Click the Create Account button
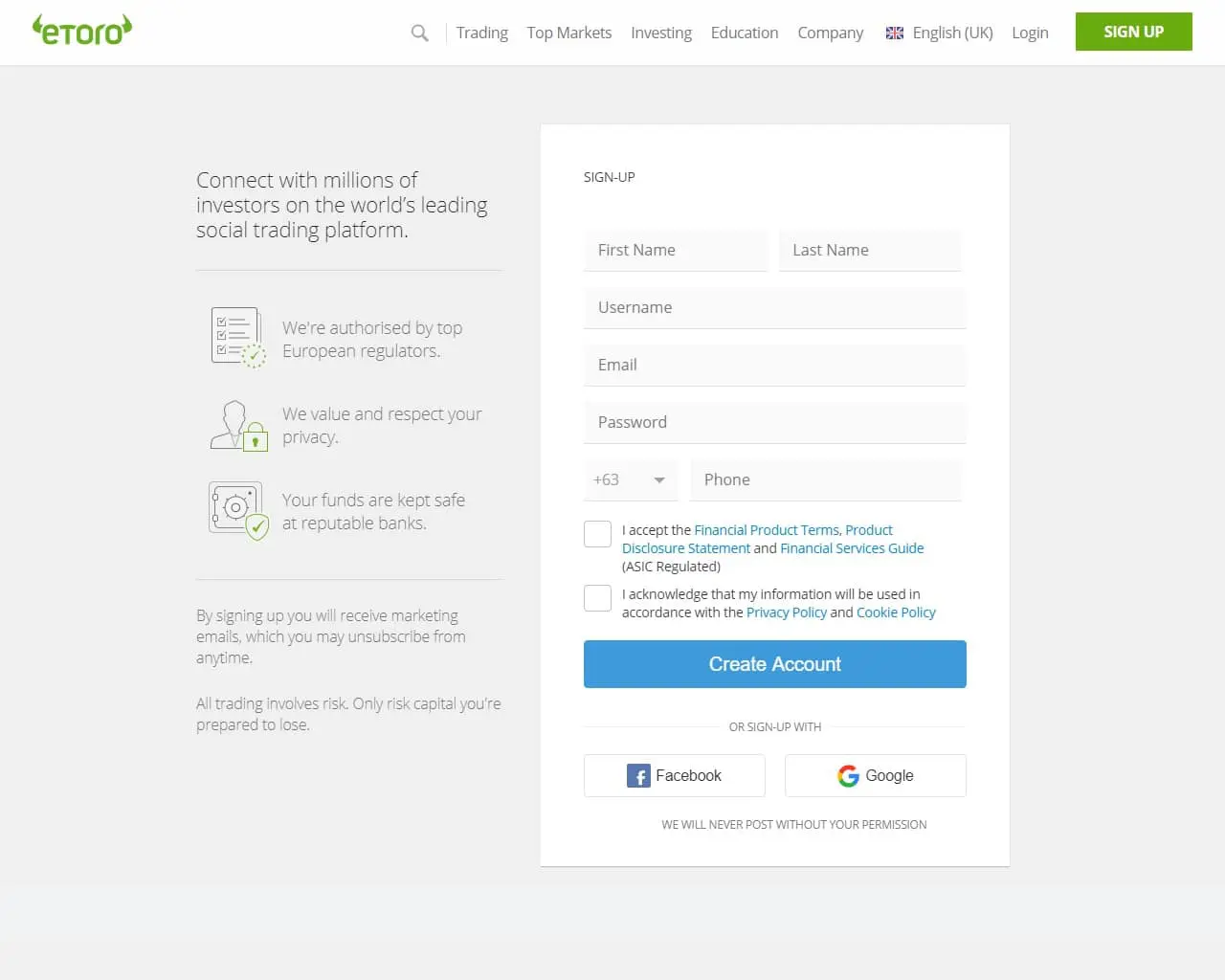 pyautogui.click(x=774, y=663)
